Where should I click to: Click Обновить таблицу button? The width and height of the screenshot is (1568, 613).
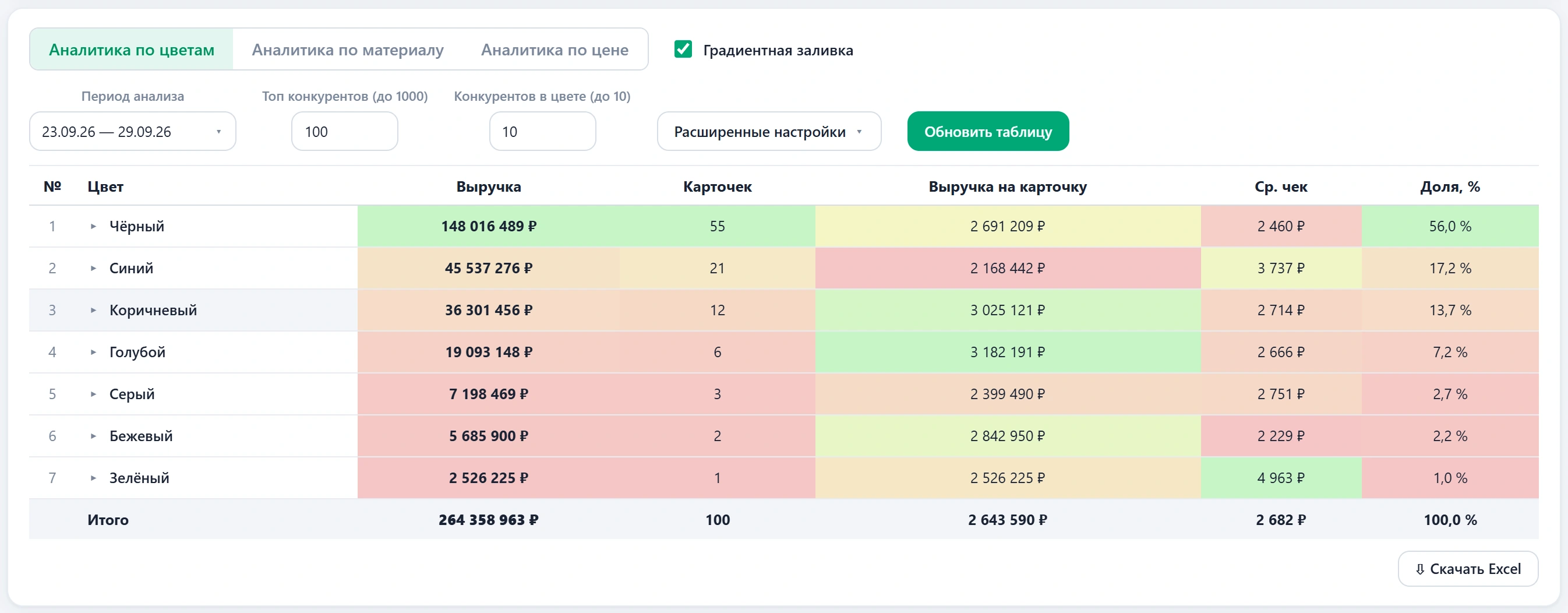pyautogui.click(x=988, y=132)
